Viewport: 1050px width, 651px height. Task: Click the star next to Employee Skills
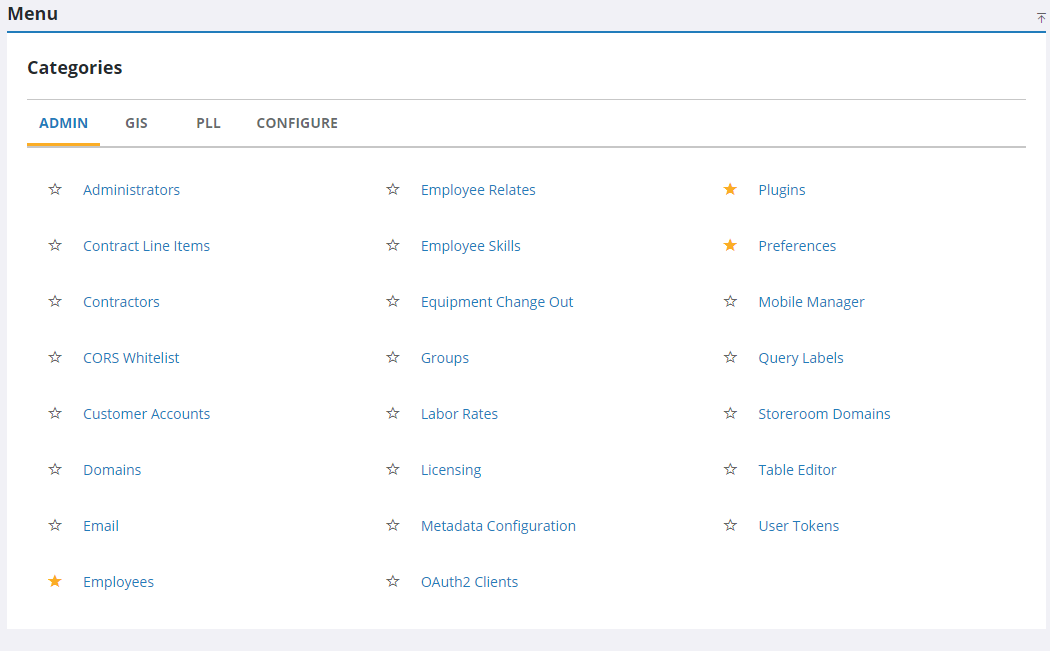pyautogui.click(x=393, y=245)
